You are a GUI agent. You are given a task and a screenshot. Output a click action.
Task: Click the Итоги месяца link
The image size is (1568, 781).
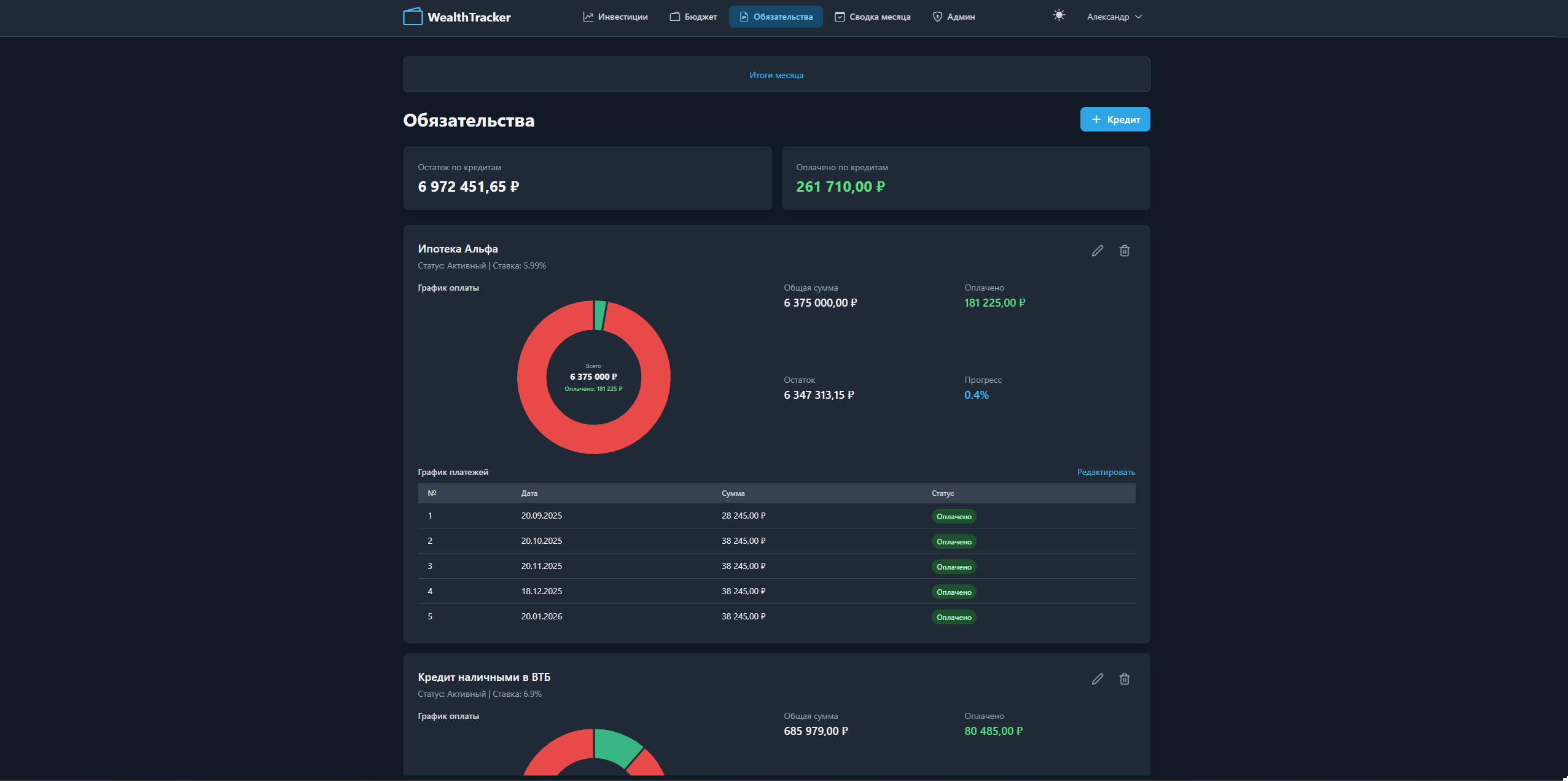tap(776, 75)
